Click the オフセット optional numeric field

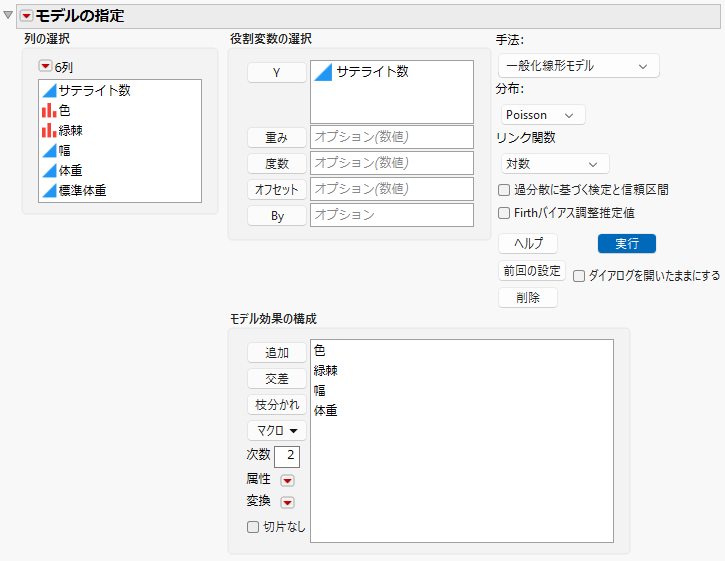pos(392,189)
